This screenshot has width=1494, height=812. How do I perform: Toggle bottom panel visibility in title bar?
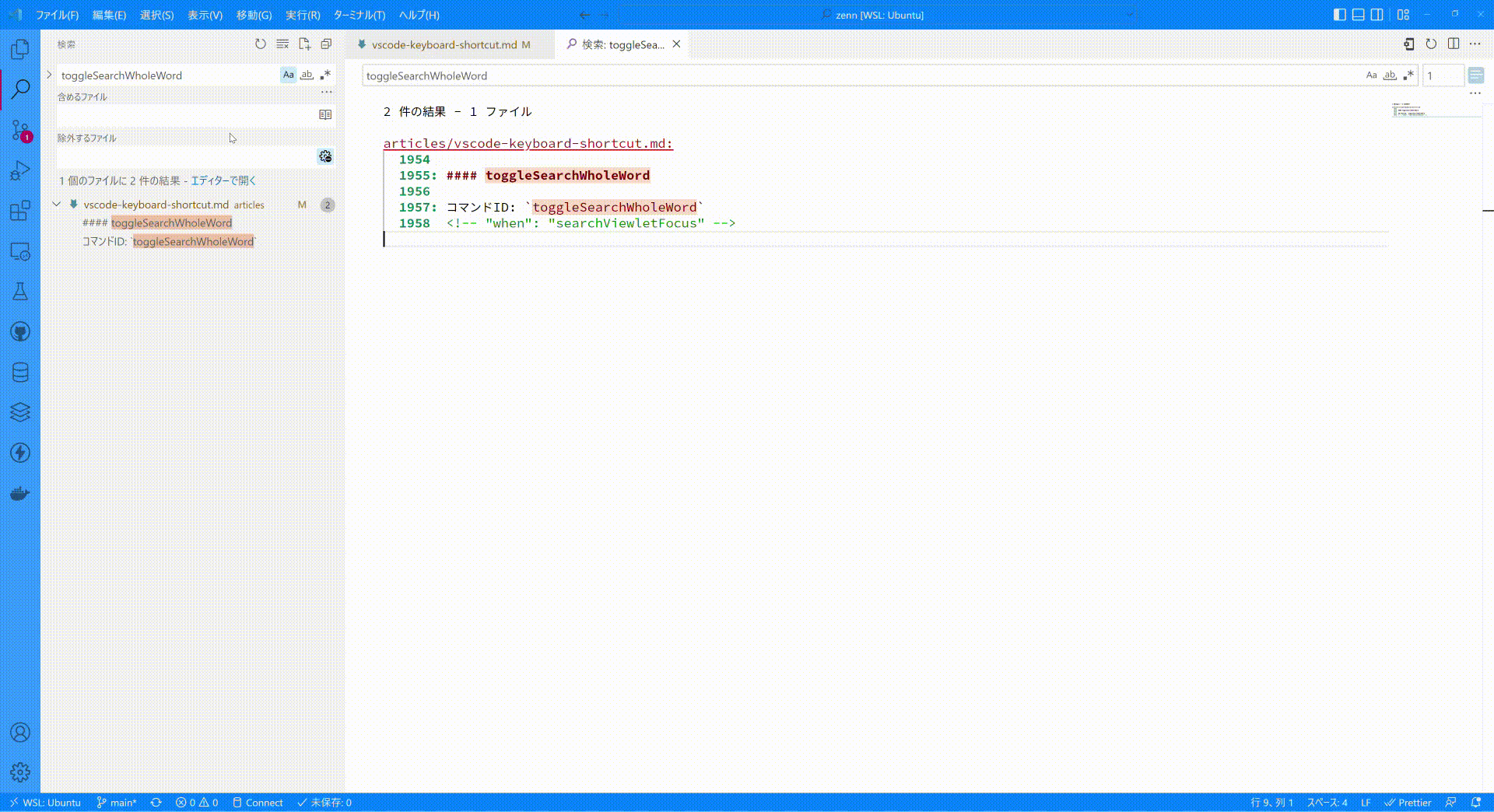[x=1359, y=15]
